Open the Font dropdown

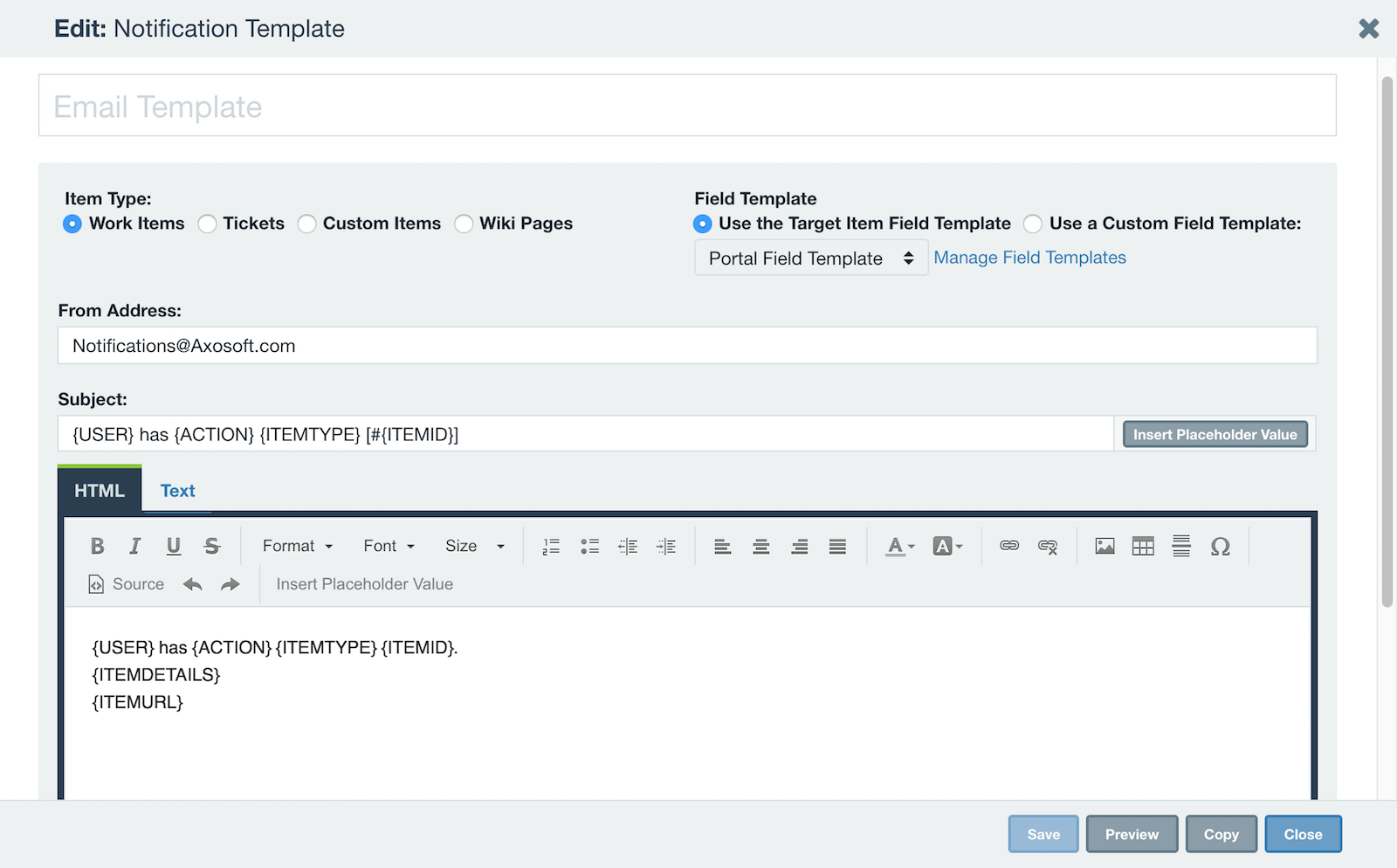click(387, 546)
